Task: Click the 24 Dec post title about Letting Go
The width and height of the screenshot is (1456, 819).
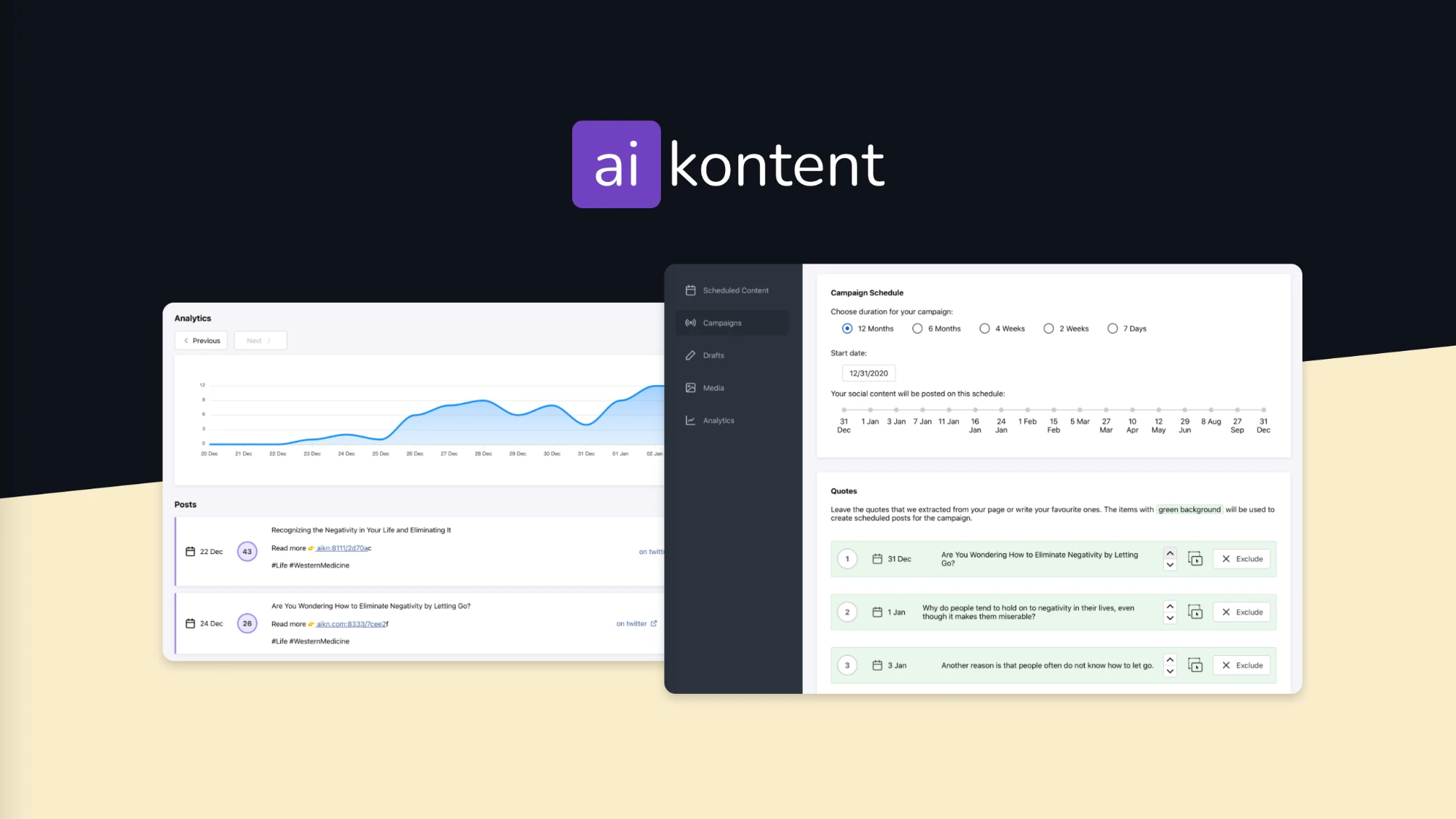Action: pyautogui.click(x=371, y=606)
